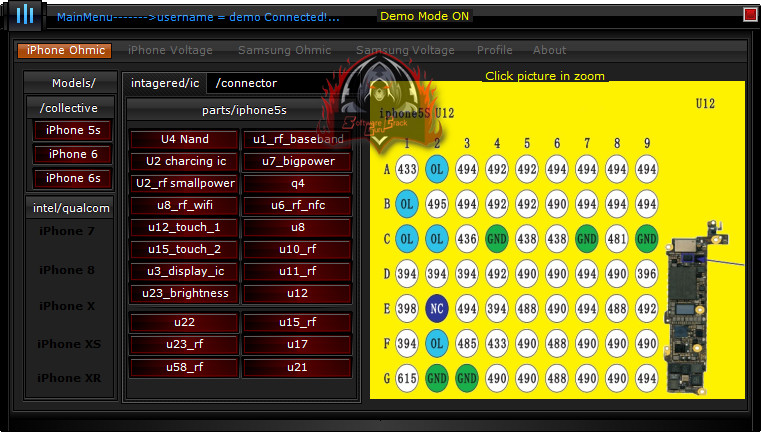Click pin C4 green GND circle

(x=496, y=239)
